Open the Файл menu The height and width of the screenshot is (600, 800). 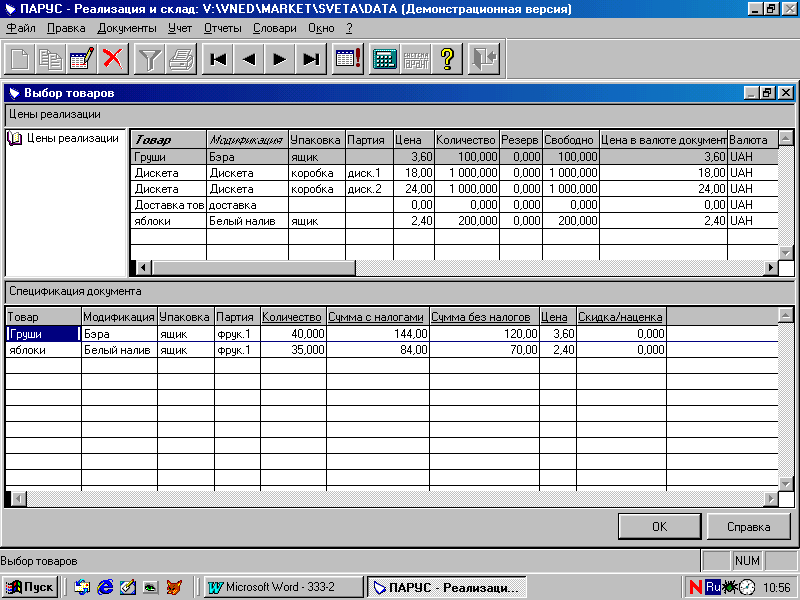point(21,29)
